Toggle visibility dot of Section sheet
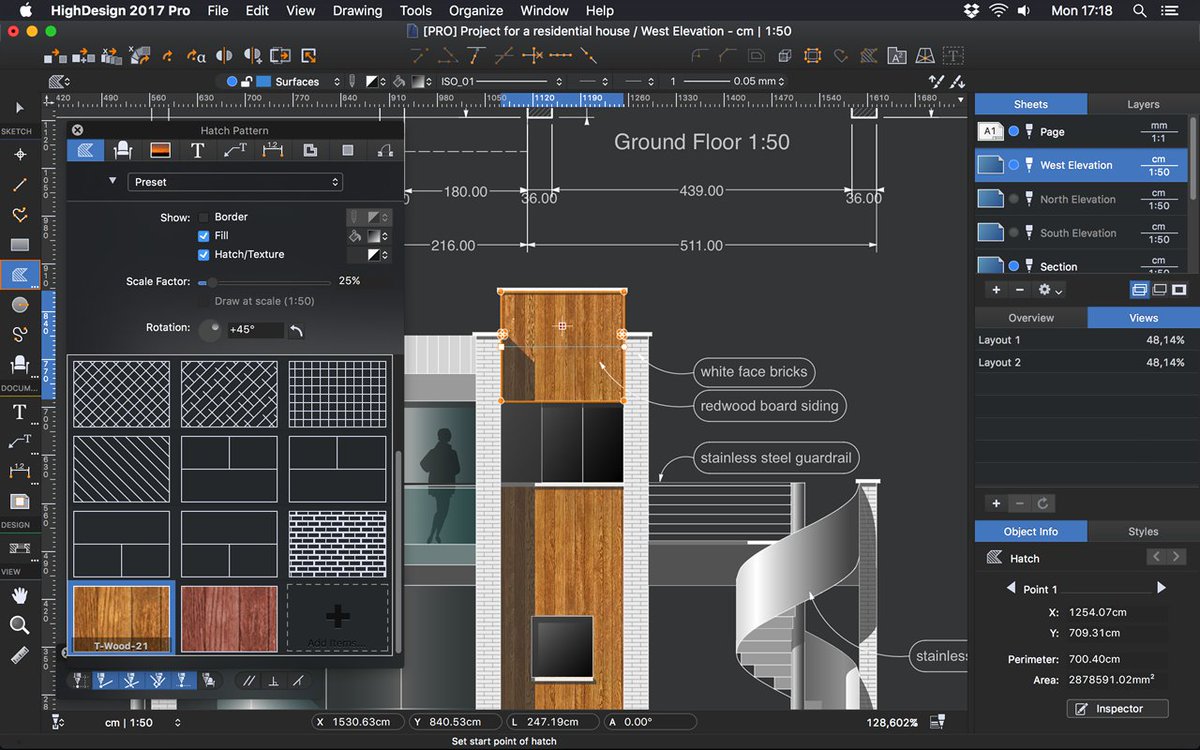Screen dimensions: 1200x750 pyautogui.click(x=1013, y=267)
